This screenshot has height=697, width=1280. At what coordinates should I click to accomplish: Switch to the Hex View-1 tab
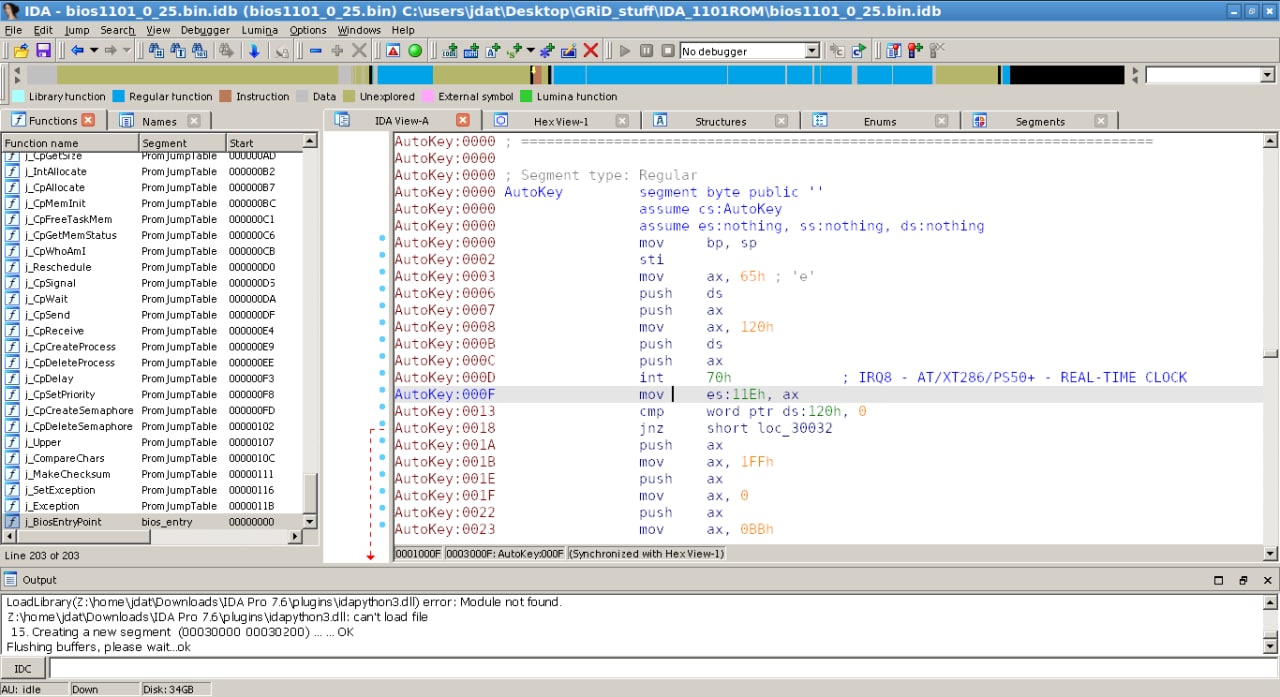(561, 121)
